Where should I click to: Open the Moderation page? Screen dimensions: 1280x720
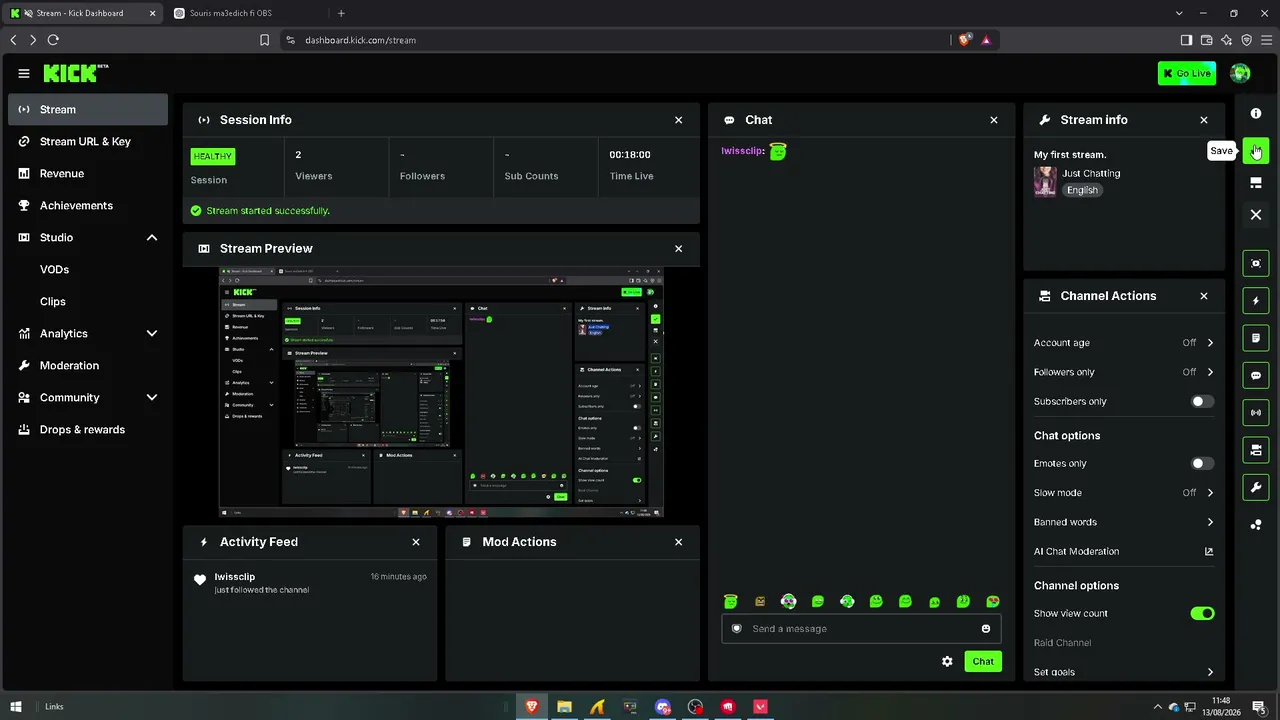pyautogui.click(x=88, y=366)
